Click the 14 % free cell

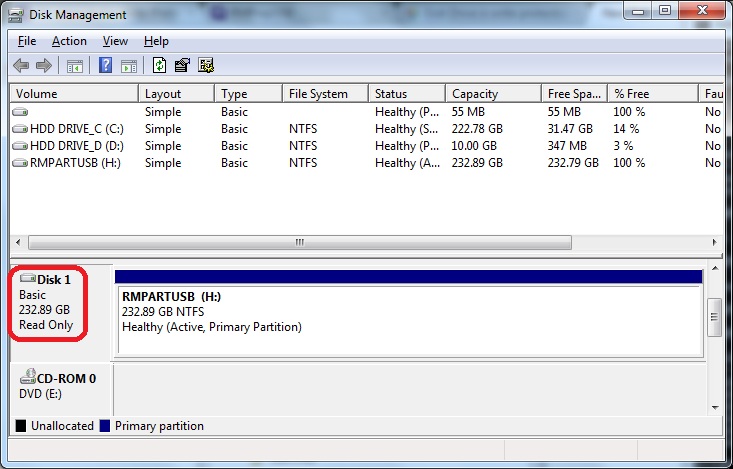coord(626,129)
